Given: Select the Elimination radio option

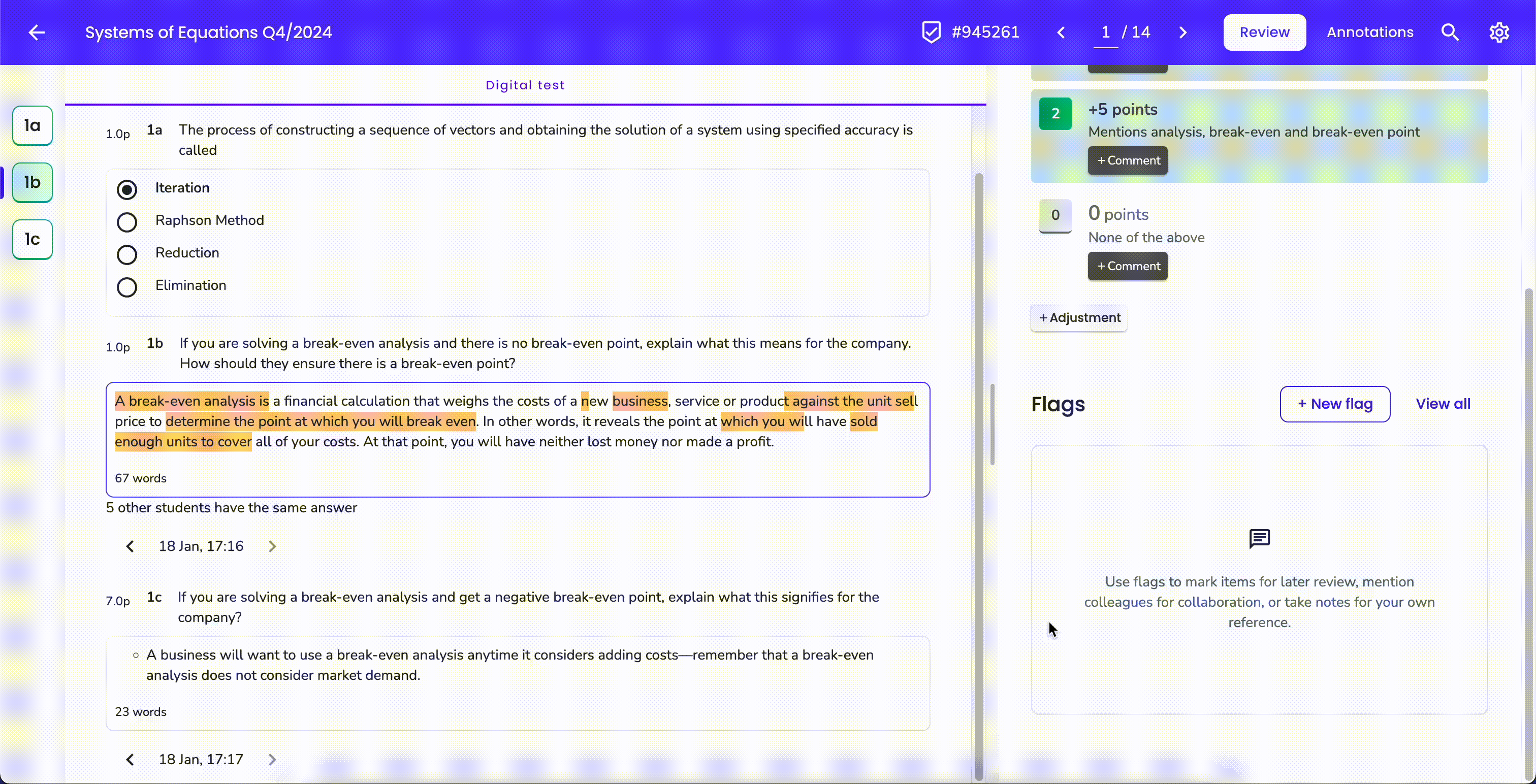Looking at the screenshot, I should click(x=126, y=287).
